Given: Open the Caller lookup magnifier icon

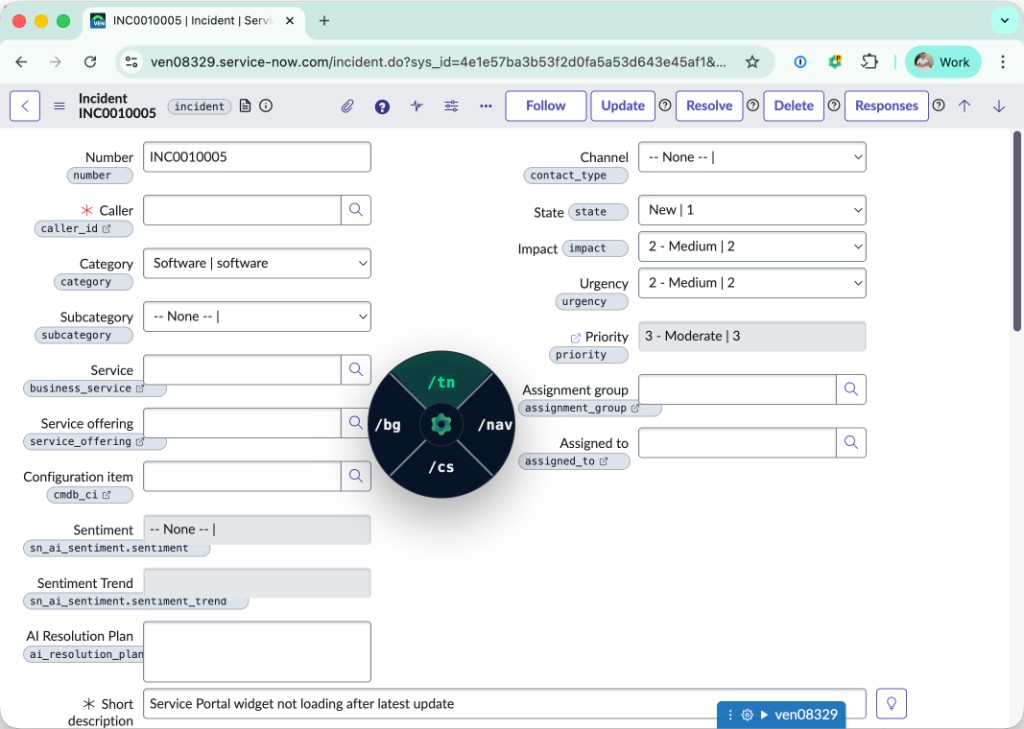Looking at the screenshot, I should [356, 211].
